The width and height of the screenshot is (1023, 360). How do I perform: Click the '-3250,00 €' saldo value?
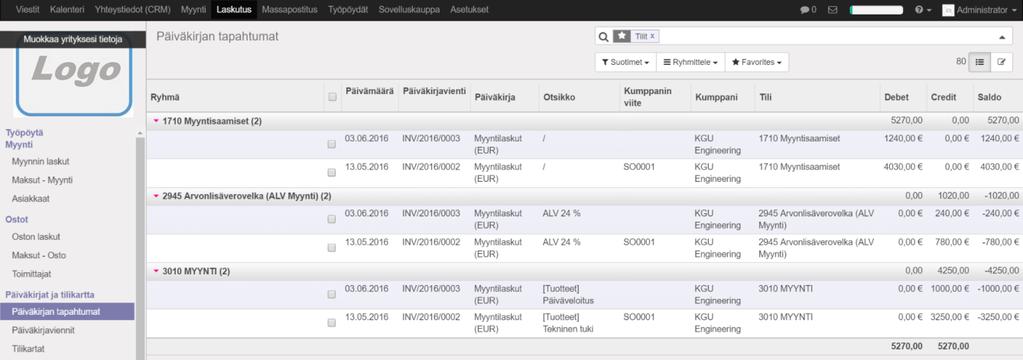998,317
